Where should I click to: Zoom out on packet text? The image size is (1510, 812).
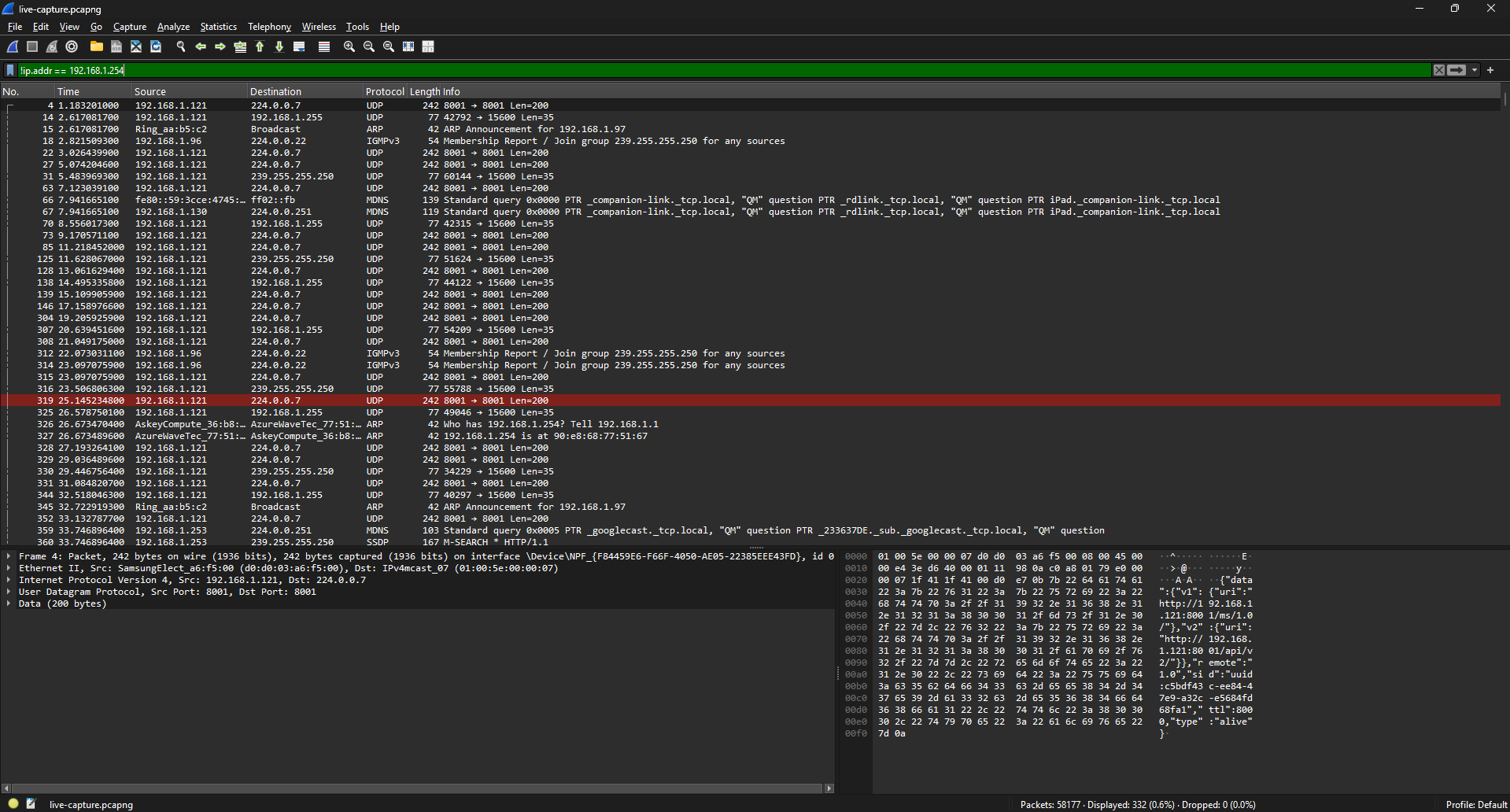coord(369,47)
